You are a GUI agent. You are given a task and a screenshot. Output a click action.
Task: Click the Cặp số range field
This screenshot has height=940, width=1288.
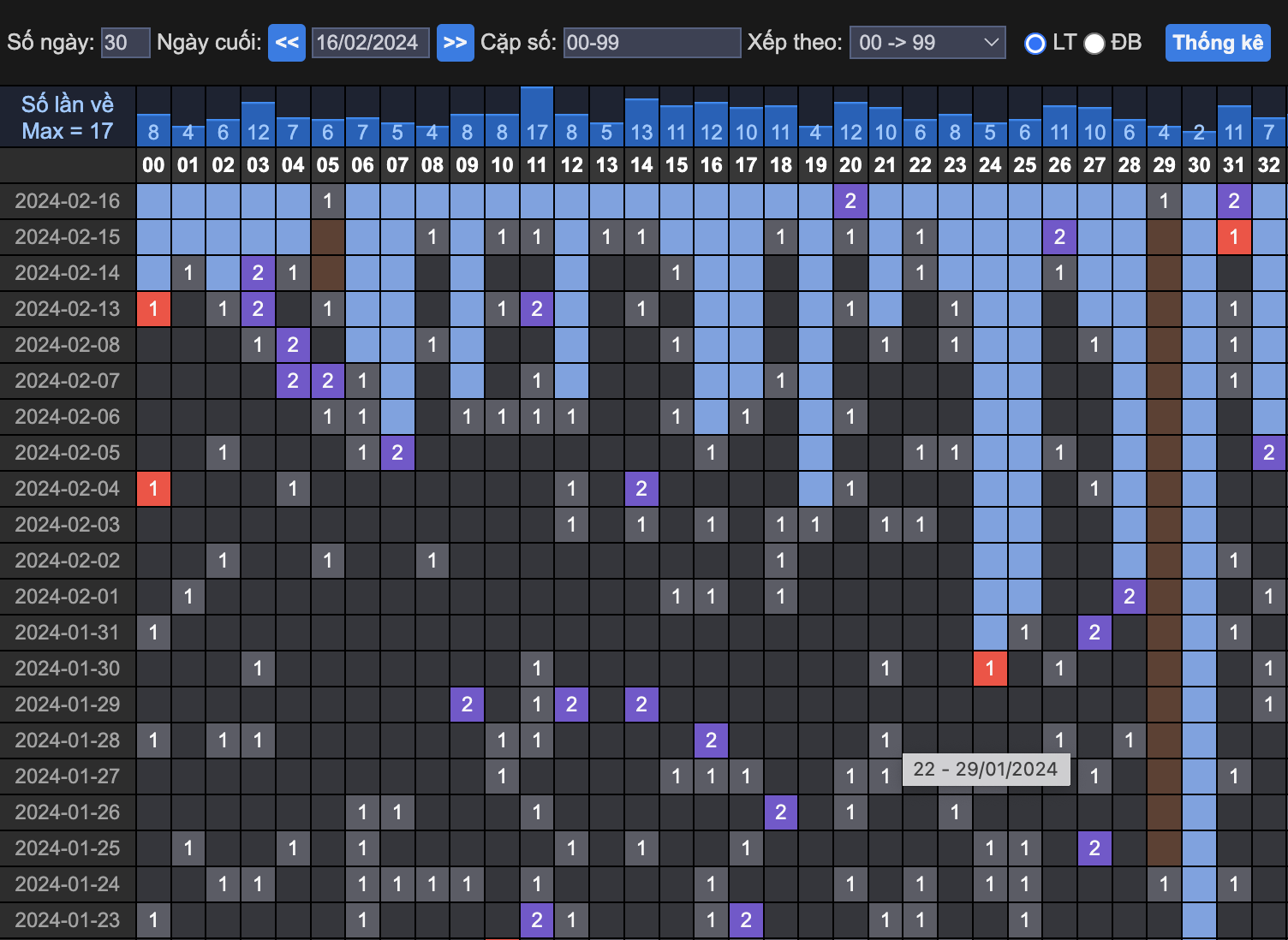(652, 43)
